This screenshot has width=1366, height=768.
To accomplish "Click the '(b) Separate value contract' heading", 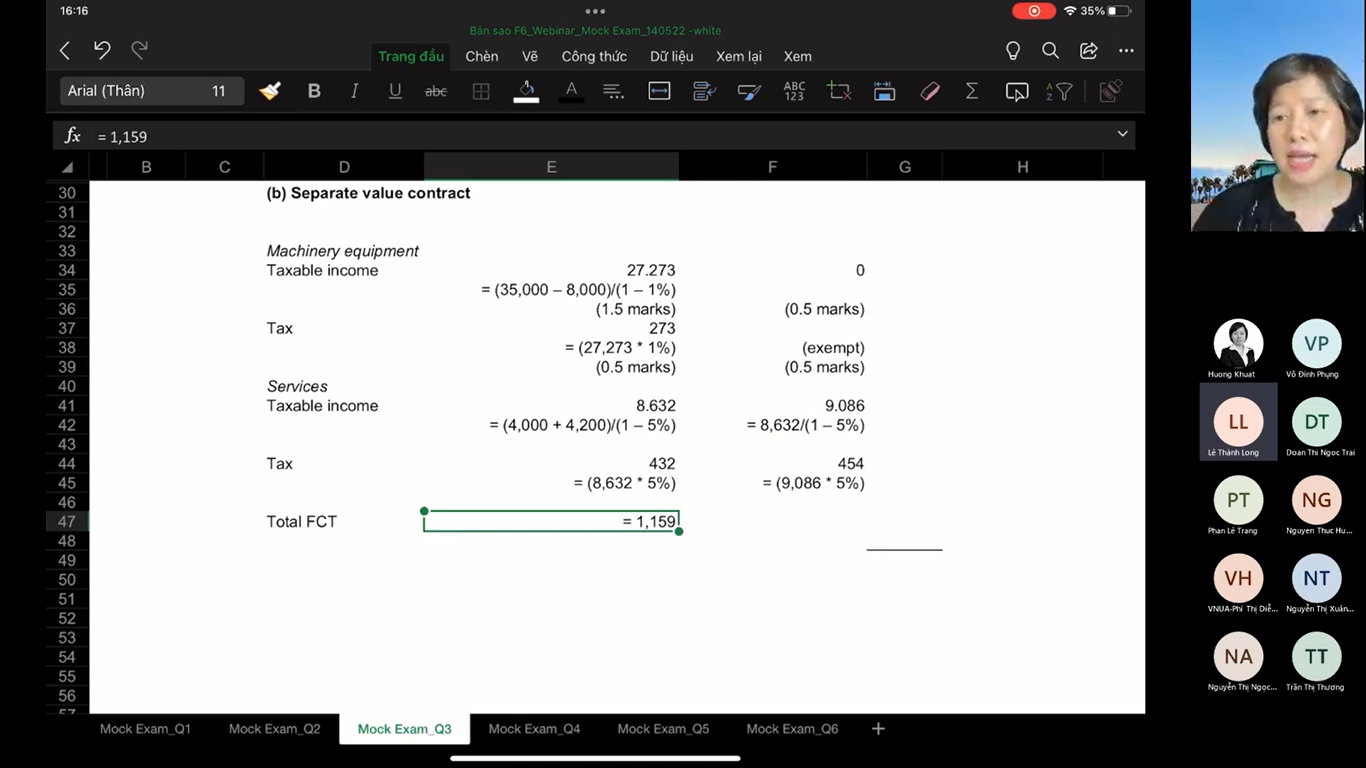I will 368,193.
